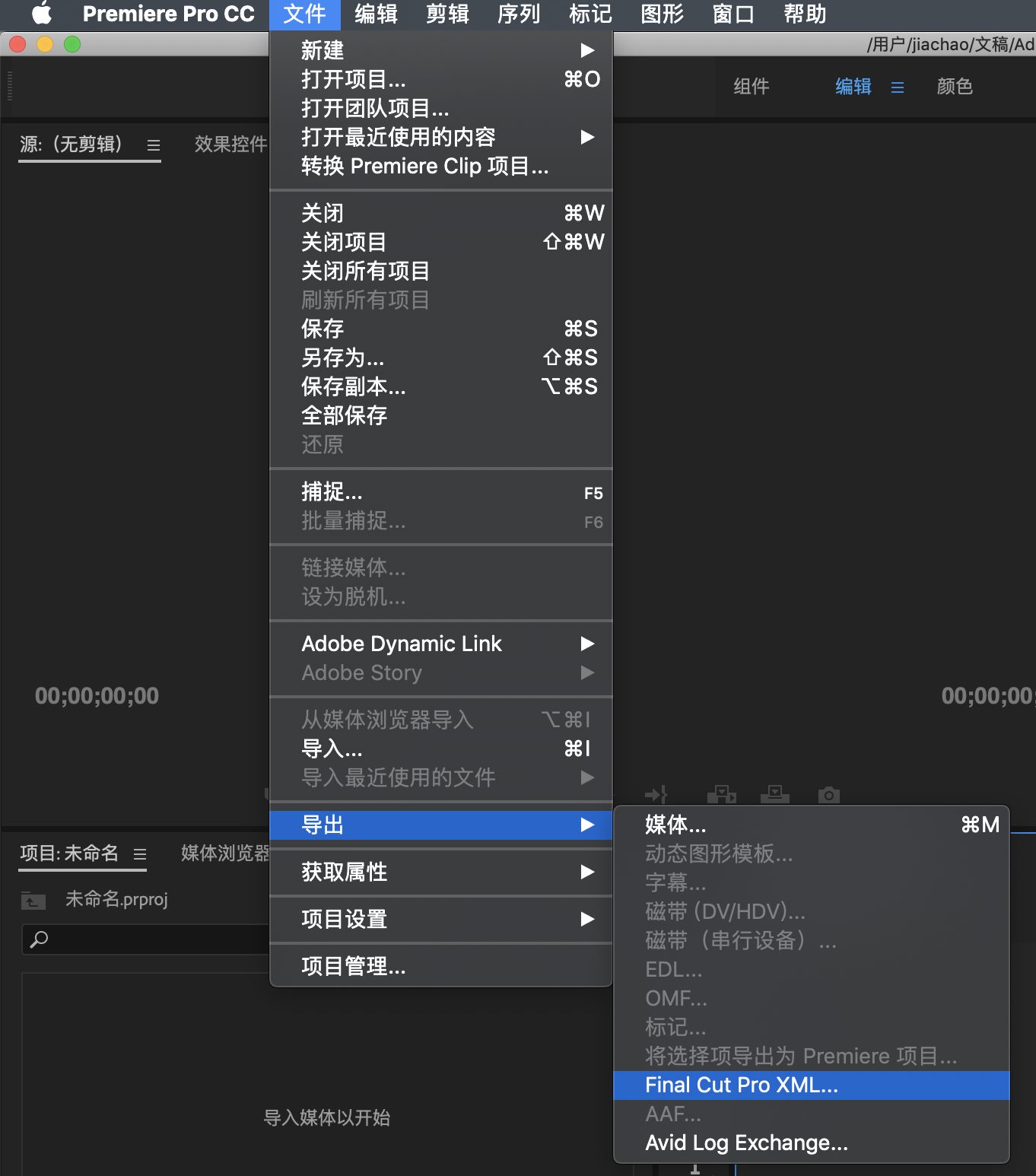1036x1176 pixels.
Task: Expand the 获取属性 submenu
Action: [441, 872]
